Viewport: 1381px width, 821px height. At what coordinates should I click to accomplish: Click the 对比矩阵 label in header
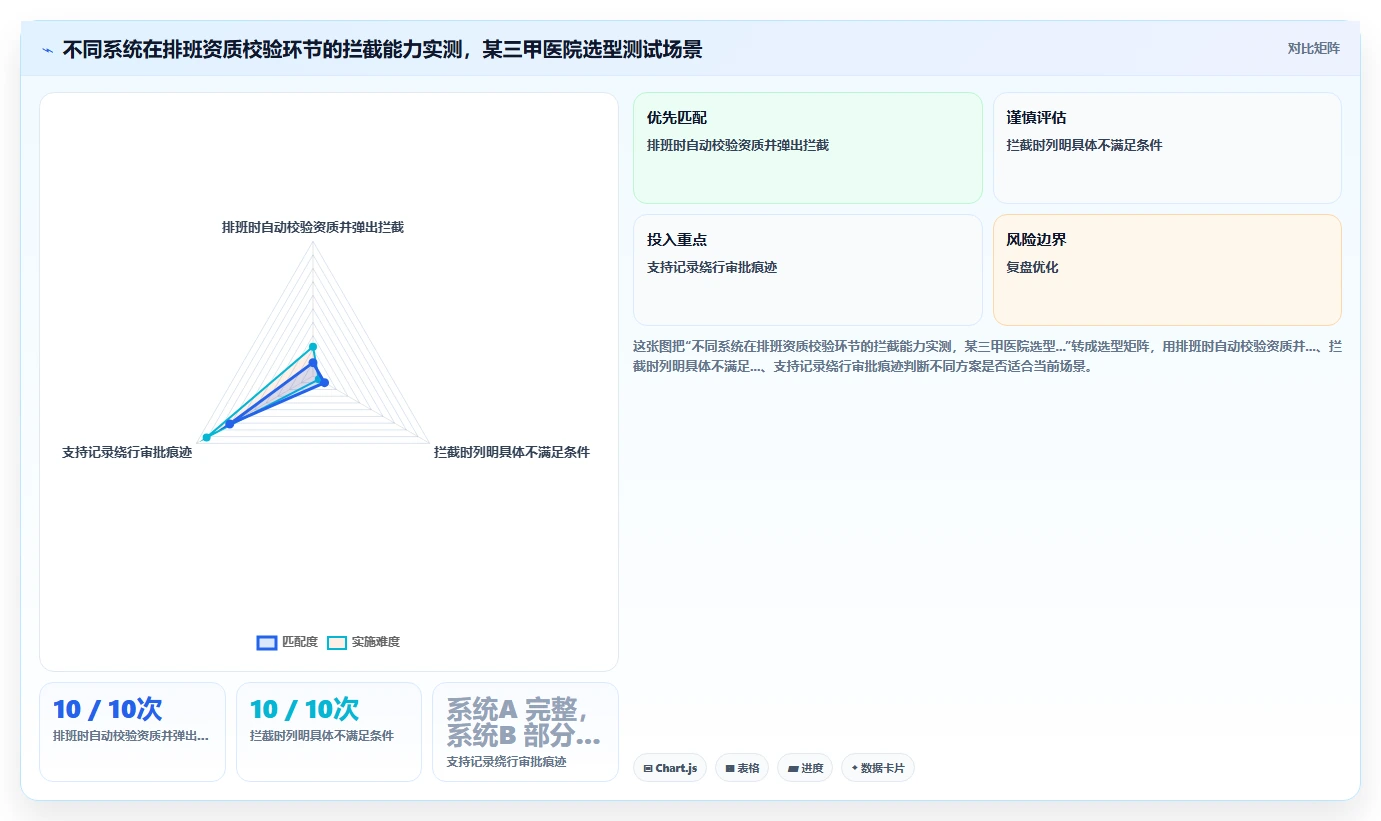click(1313, 48)
